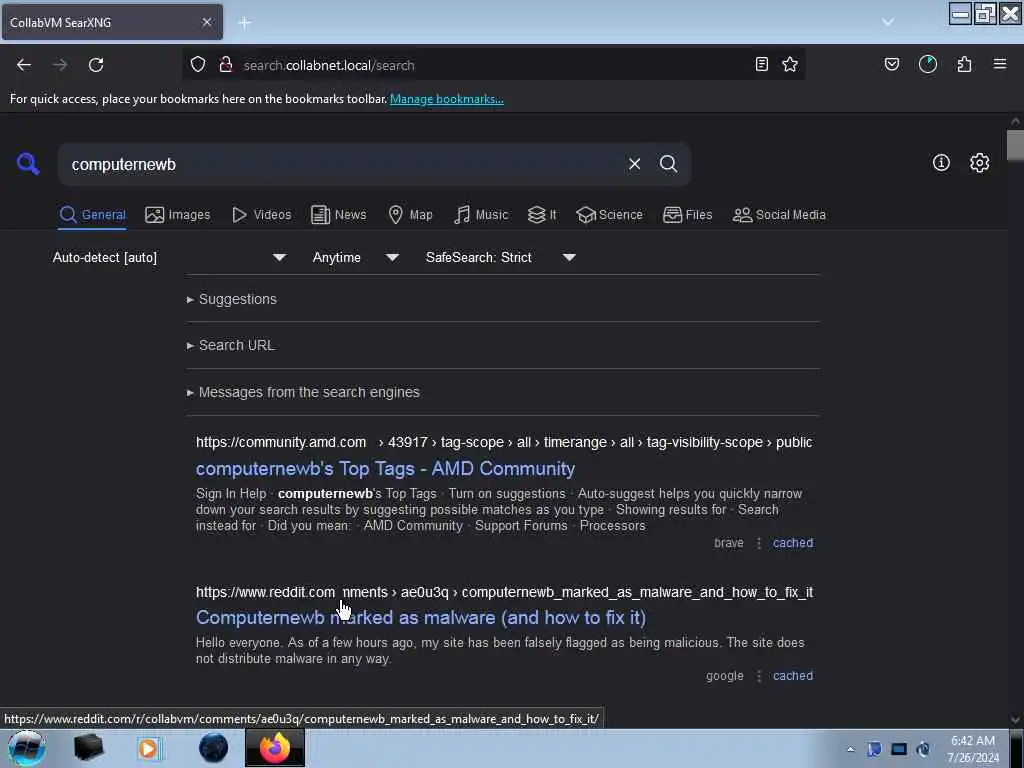
Task: Show hidden tray icons arrow
Action: [x=850, y=749]
